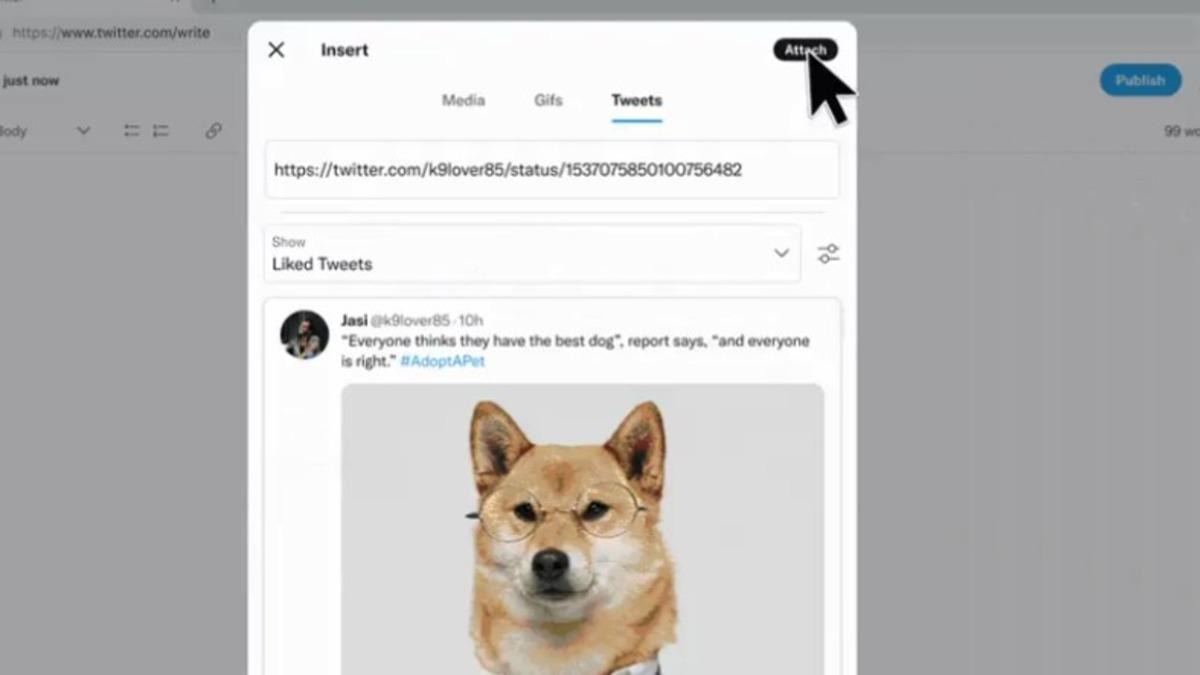Expand the chevron beside Liked Tweets
The height and width of the screenshot is (675, 1200).
[x=781, y=255]
